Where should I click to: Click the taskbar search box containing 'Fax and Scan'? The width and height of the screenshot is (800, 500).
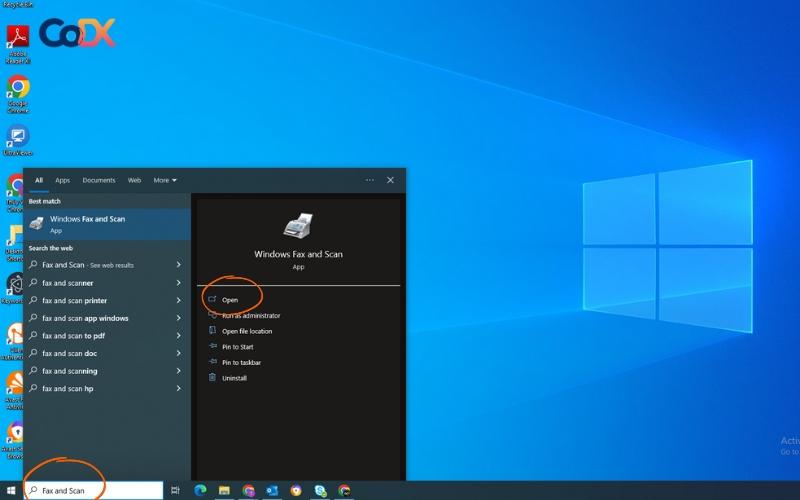click(x=93, y=490)
